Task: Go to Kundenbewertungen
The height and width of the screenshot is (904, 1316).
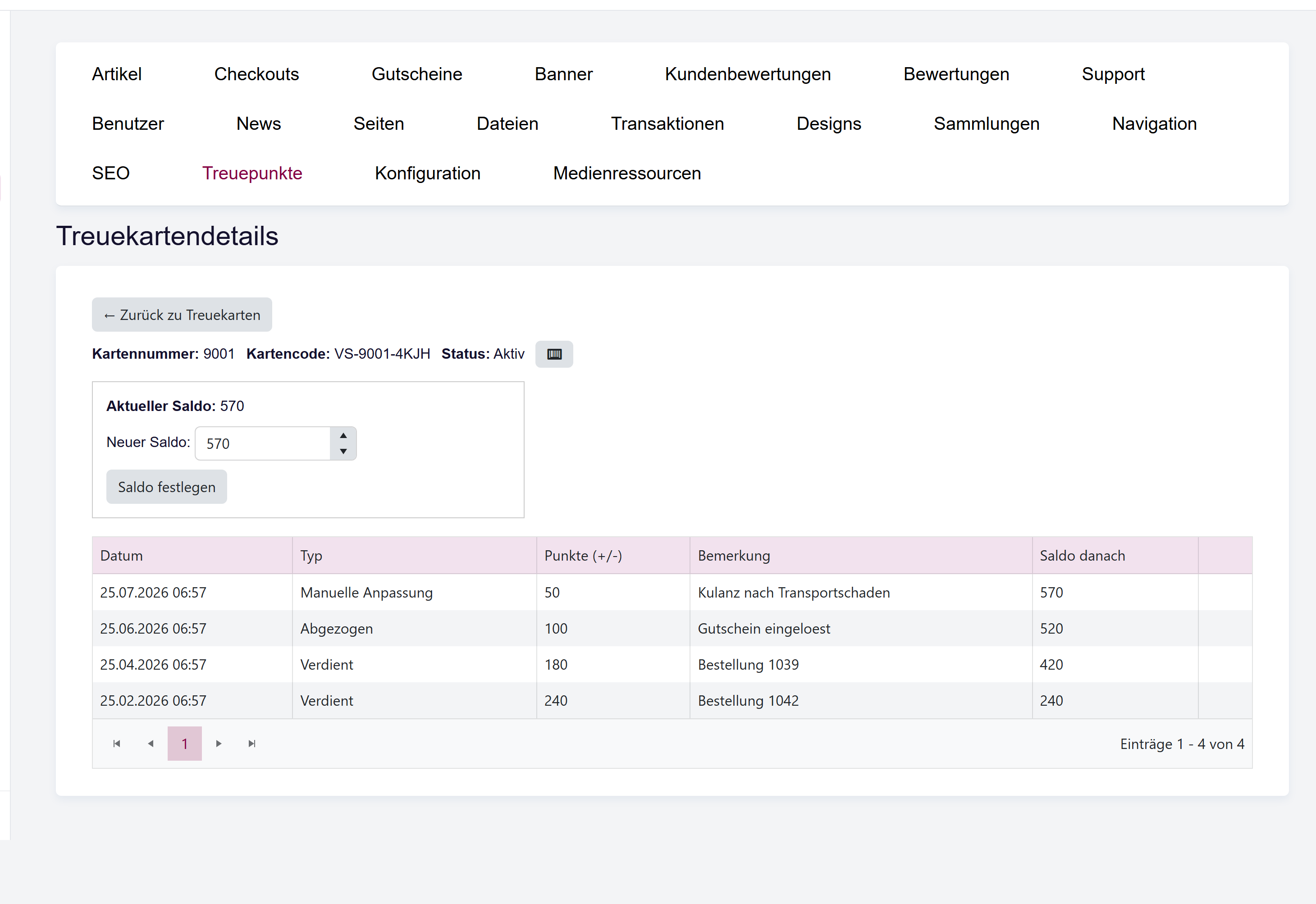Action: 748,74
